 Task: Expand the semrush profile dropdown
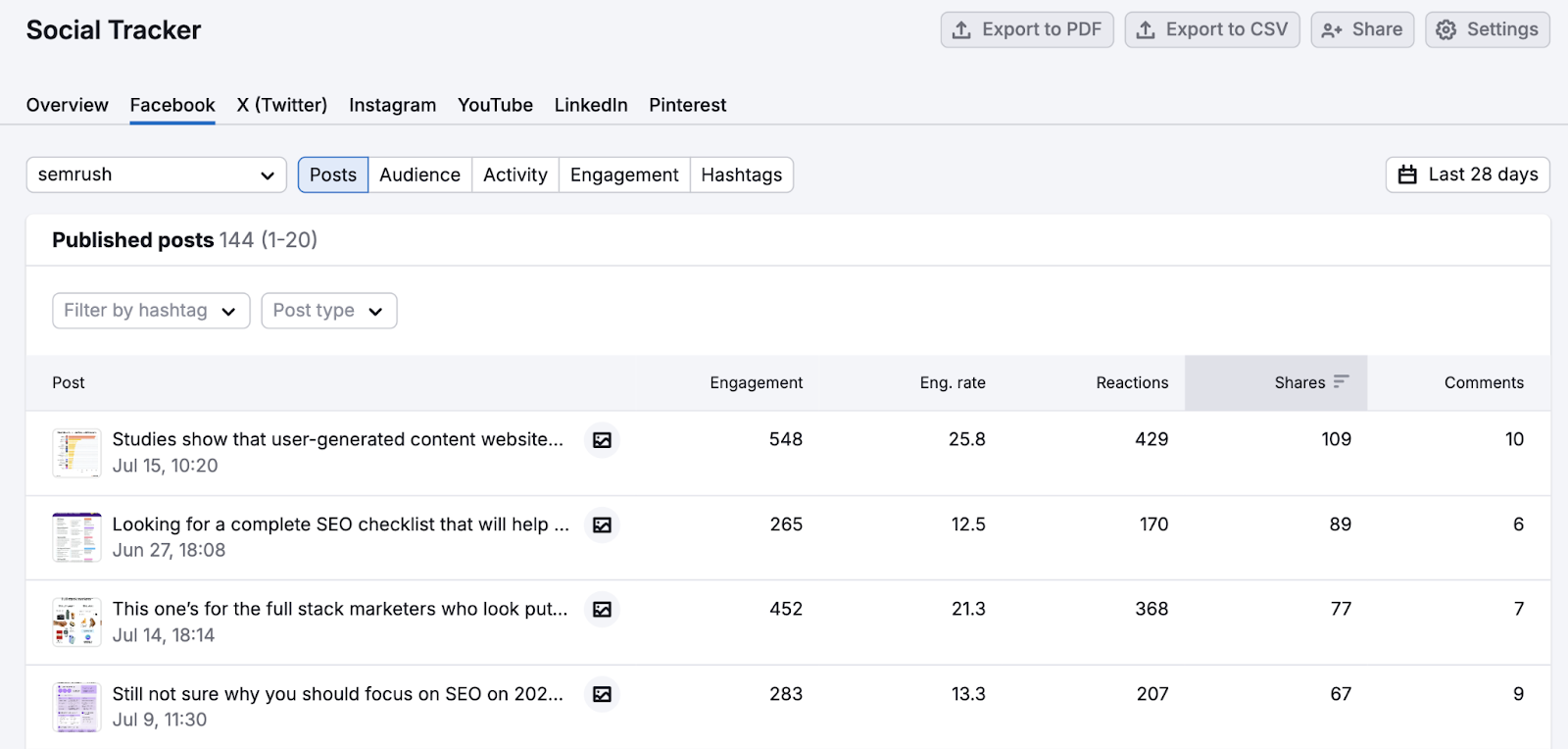coord(157,175)
